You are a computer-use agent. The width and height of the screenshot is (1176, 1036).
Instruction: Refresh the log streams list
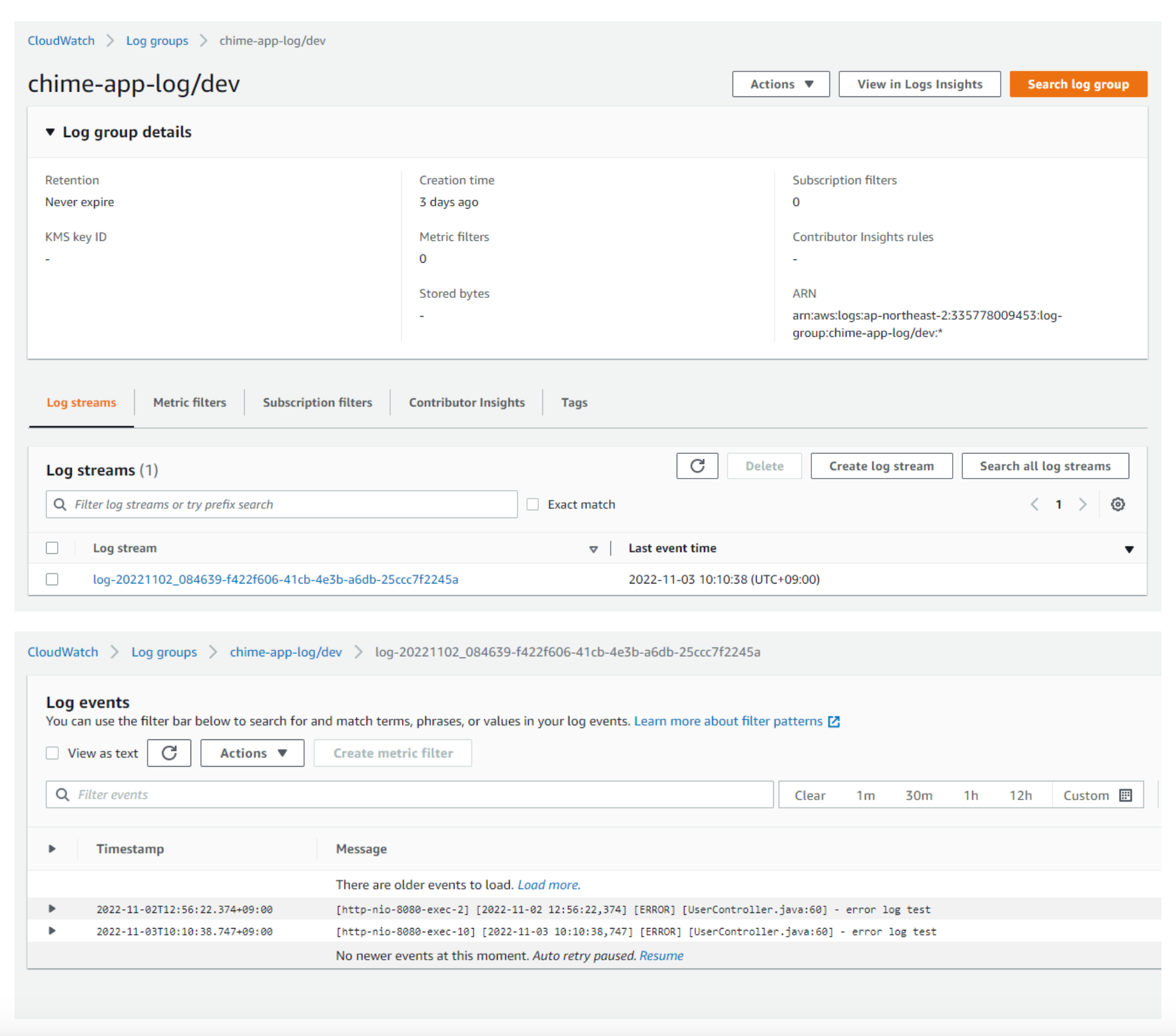(697, 466)
